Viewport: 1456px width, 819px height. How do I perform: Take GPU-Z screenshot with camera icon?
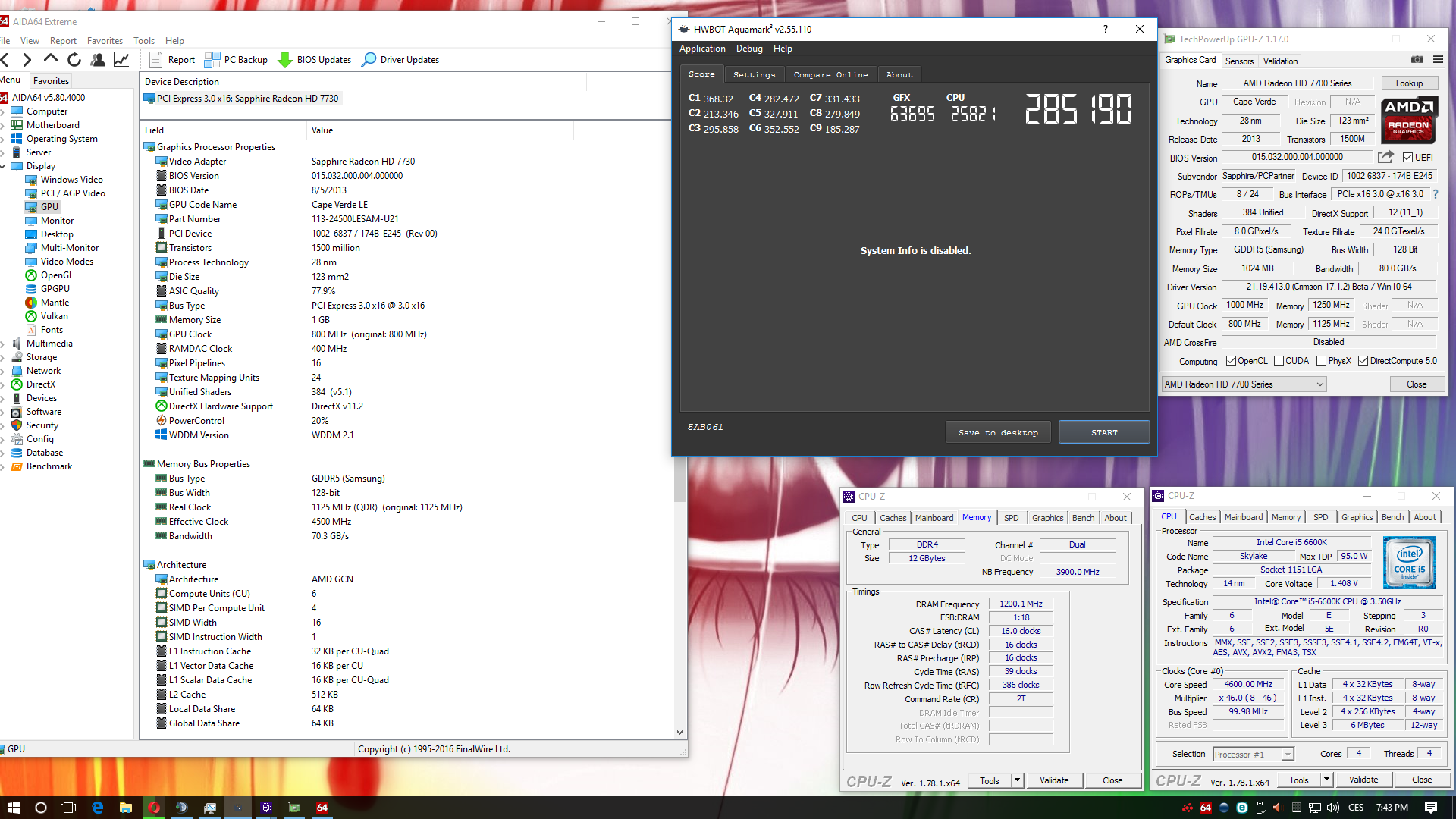1417,60
